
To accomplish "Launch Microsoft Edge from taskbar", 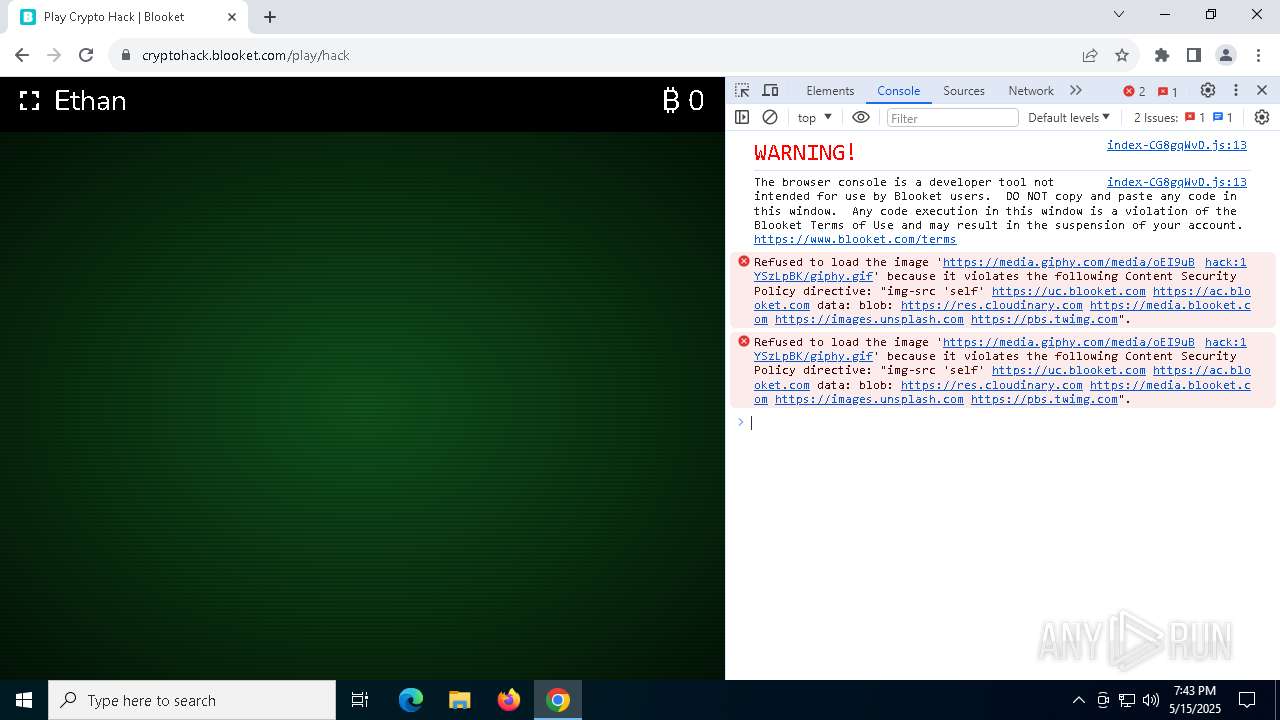I will click(411, 700).
